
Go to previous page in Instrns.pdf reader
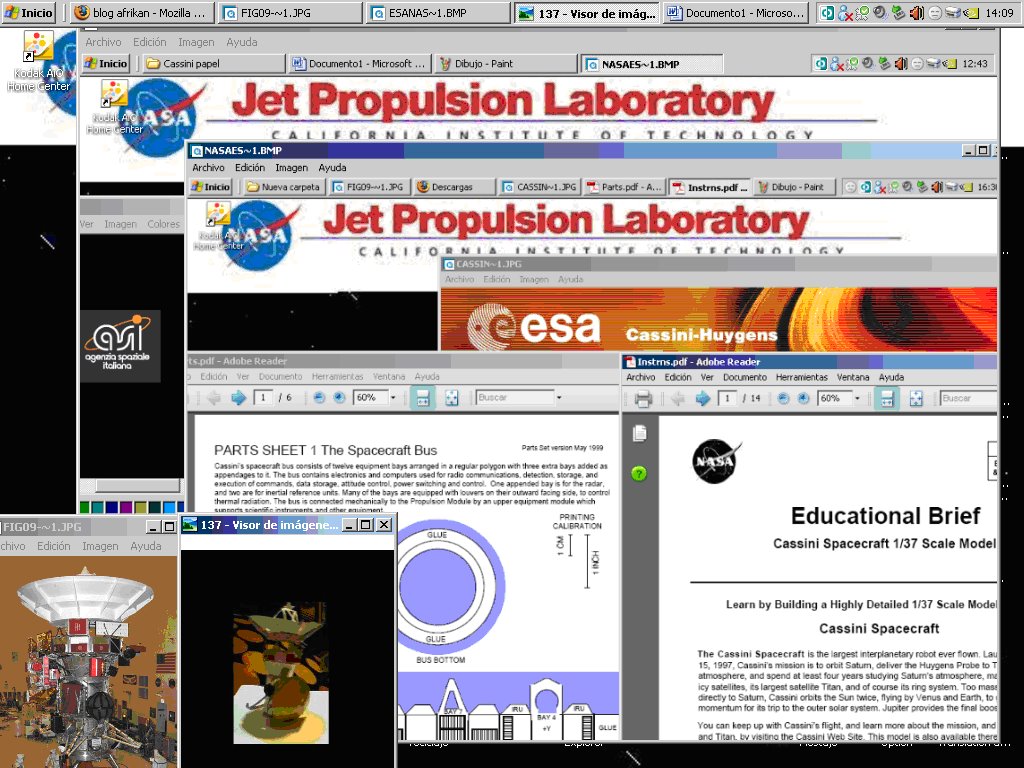point(678,398)
